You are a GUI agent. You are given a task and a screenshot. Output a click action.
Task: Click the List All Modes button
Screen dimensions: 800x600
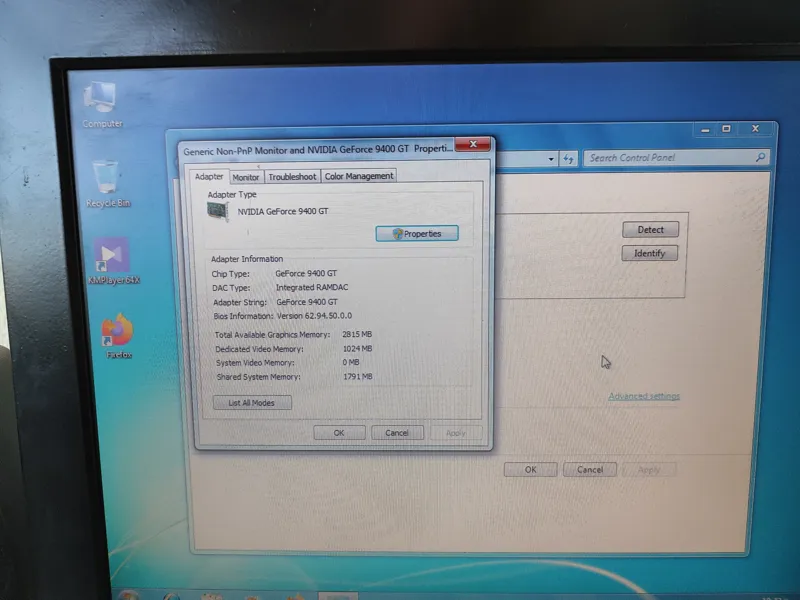[x=252, y=403]
